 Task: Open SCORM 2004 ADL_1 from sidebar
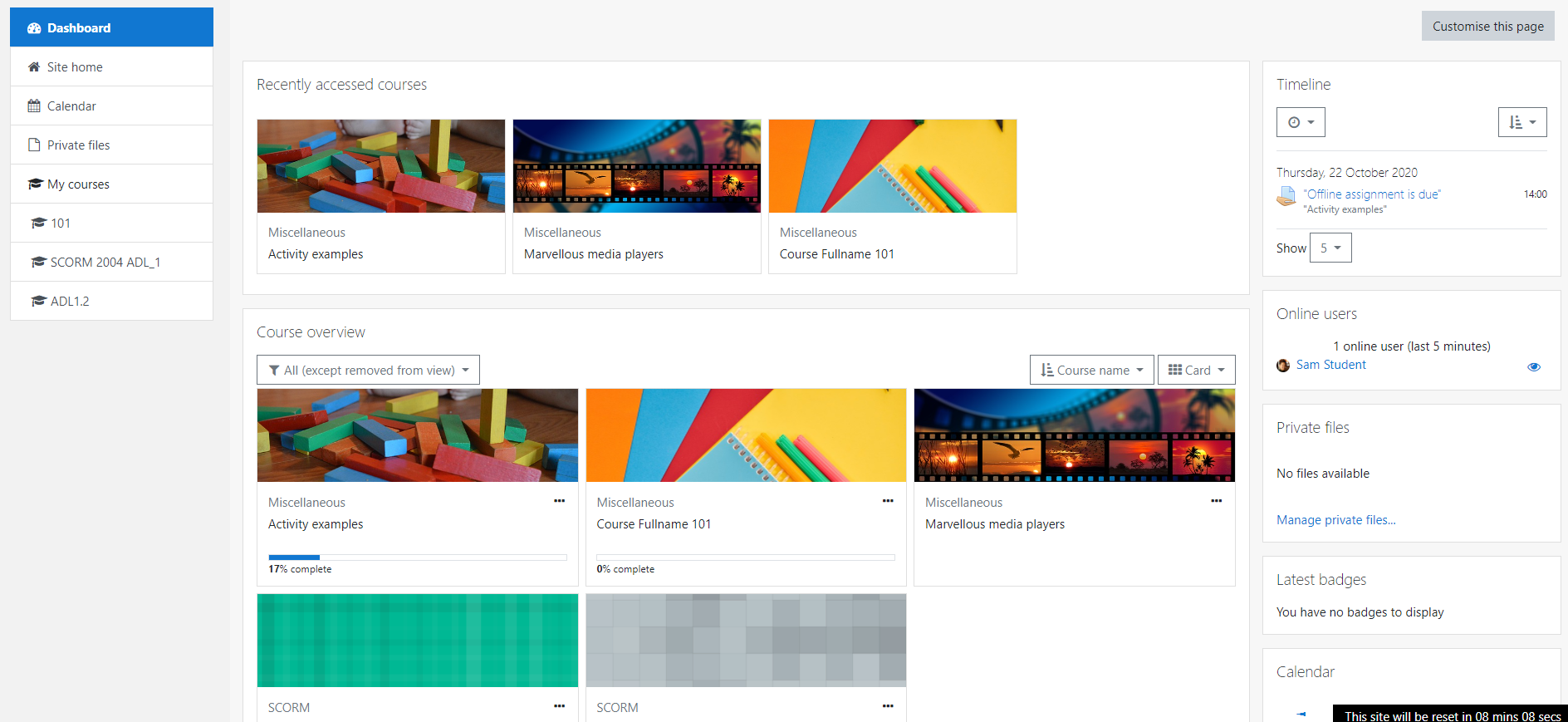click(x=111, y=262)
